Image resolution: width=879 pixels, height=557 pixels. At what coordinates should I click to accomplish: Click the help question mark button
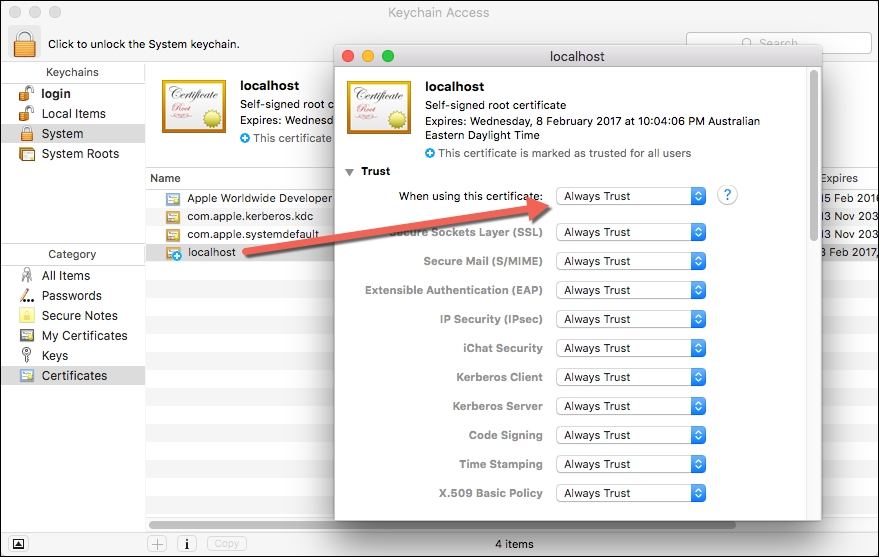727,196
